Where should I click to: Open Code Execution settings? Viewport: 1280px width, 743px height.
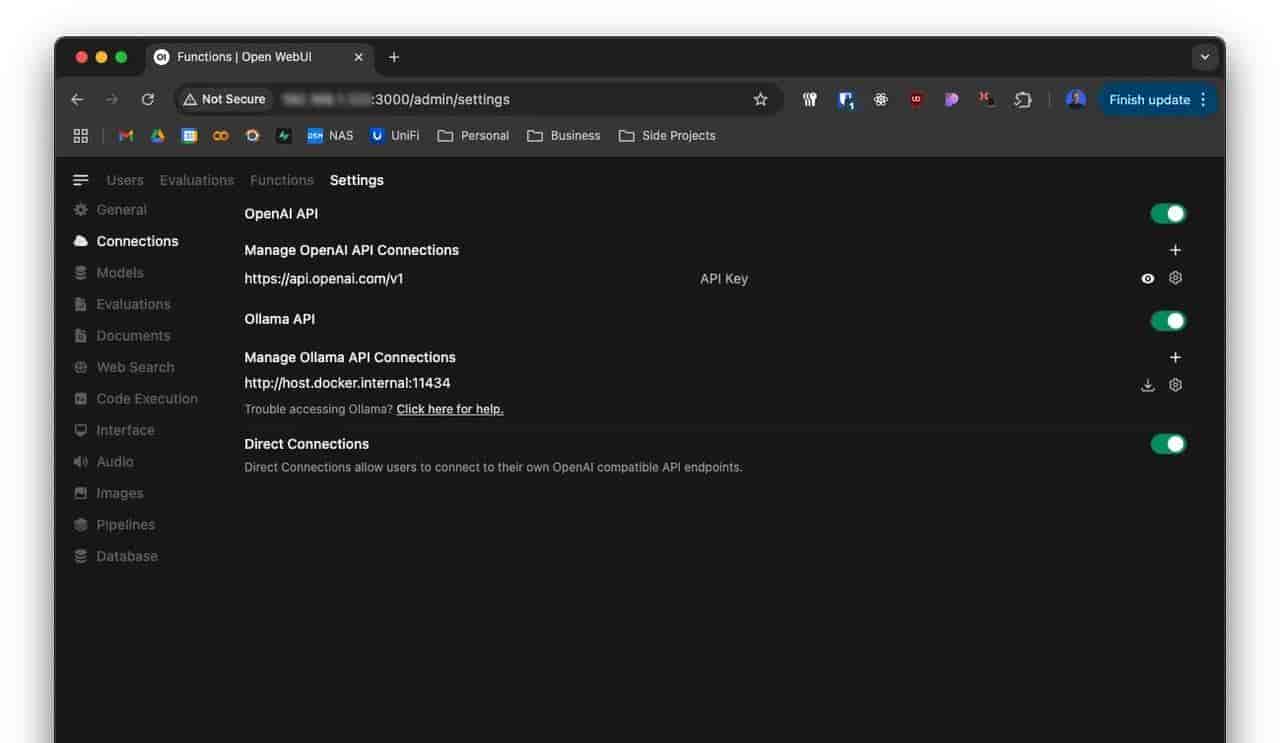pyautogui.click(x=136, y=399)
